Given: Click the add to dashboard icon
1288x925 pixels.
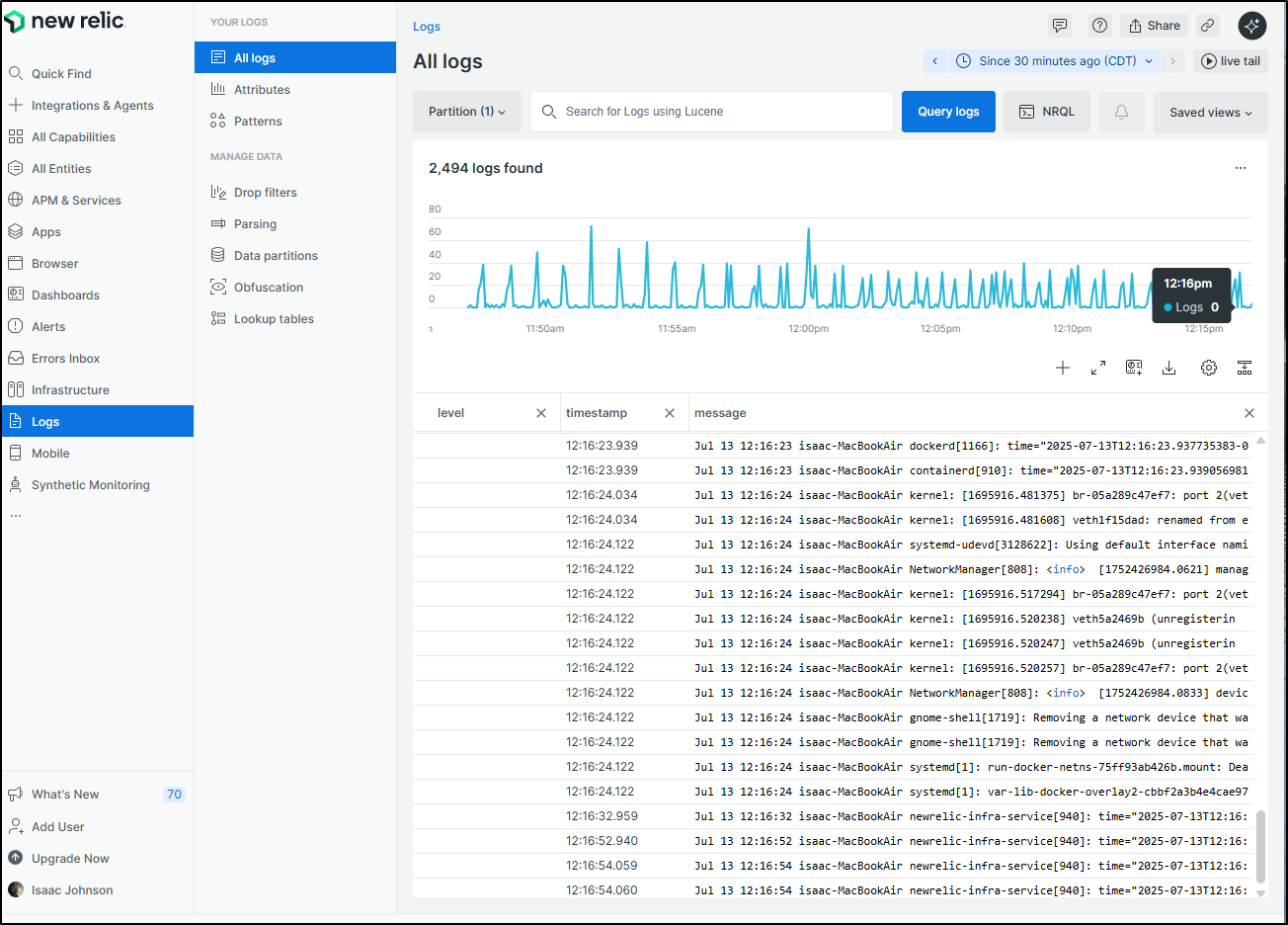Looking at the screenshot, I should [x=1134, y=368].
